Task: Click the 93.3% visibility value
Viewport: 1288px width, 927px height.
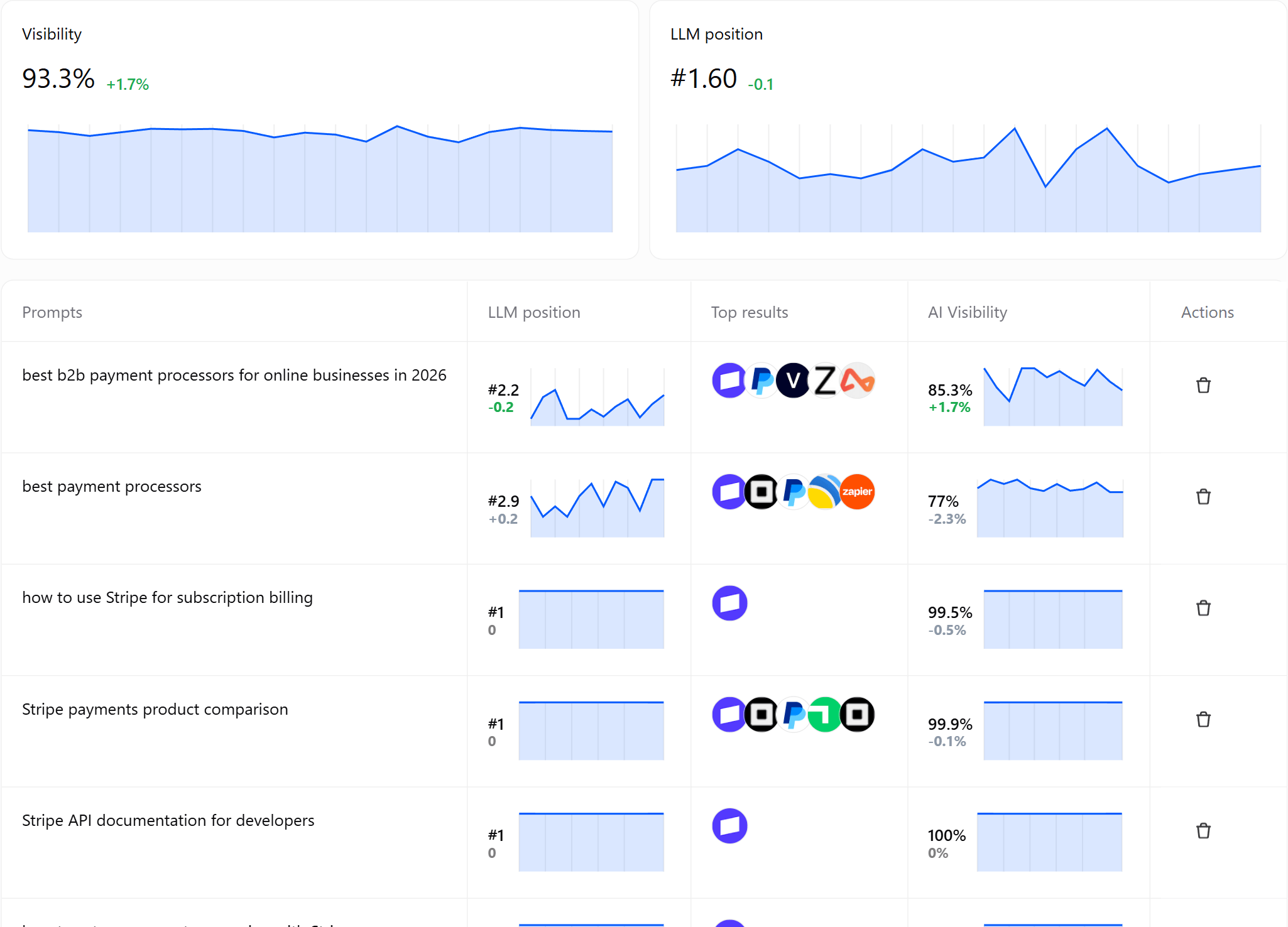Action: [58, 79]
